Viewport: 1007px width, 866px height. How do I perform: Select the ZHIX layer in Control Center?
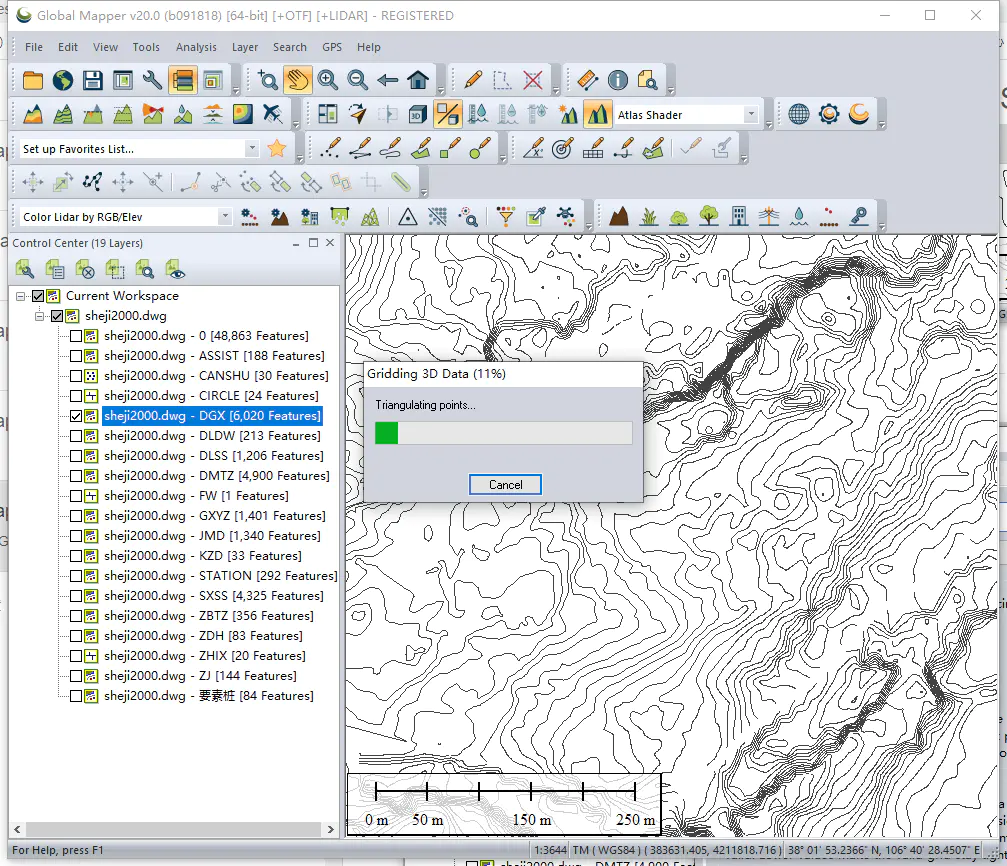click(x=204, y=656)
